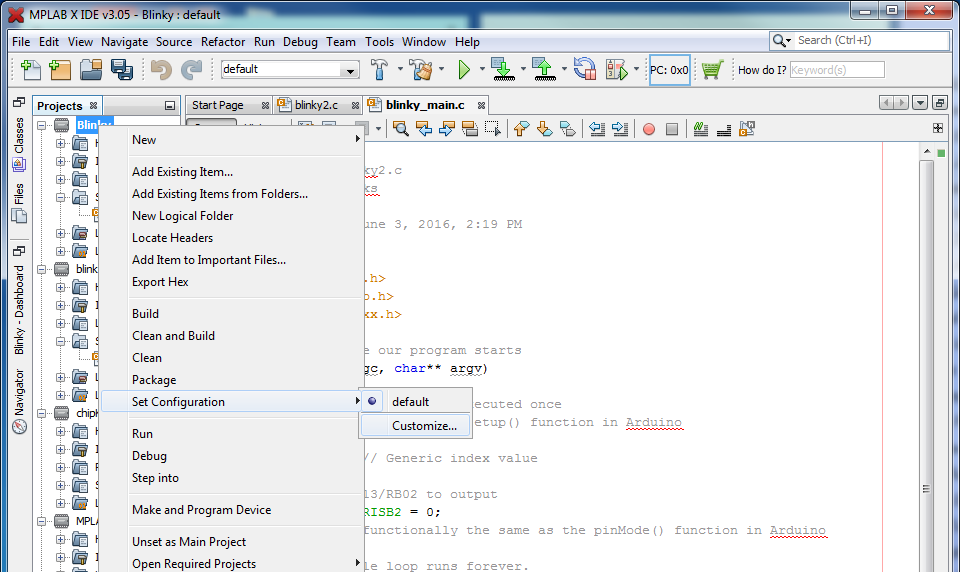Open the editor documents list dropdown
The image size is (960, 572).
[920, 103]
